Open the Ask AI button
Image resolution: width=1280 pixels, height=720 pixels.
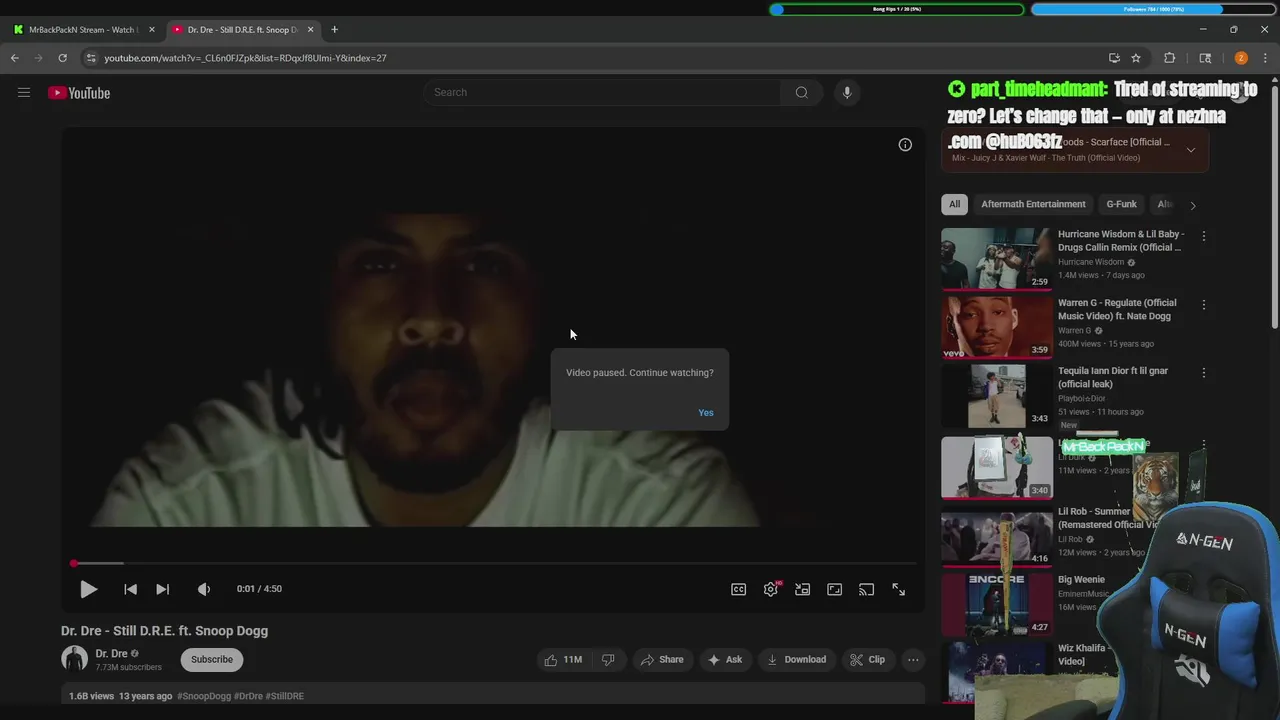(x=725, y=660)
